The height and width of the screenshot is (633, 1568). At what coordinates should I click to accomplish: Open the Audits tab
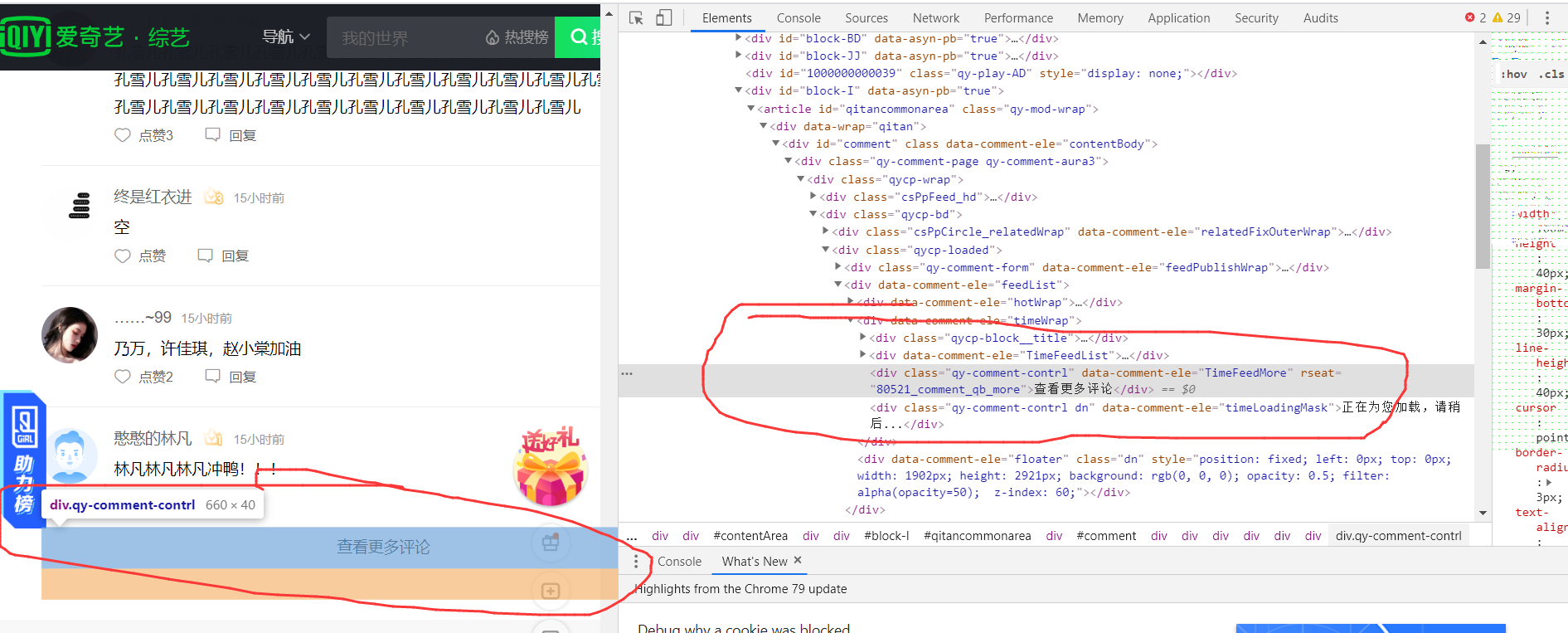pos(1320,17)
